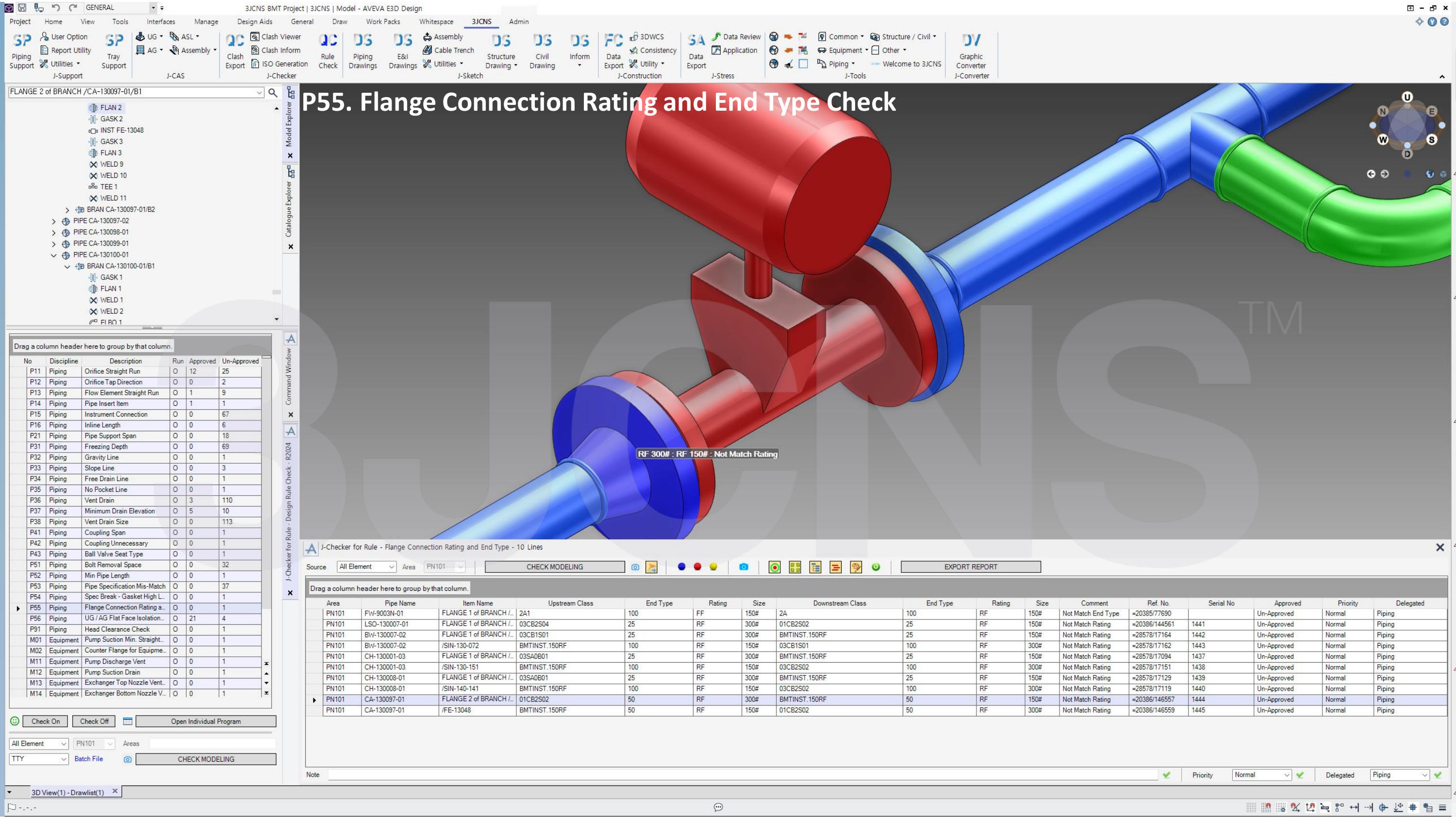
Task: Click the red lines list icon
Action: point(836,567)
